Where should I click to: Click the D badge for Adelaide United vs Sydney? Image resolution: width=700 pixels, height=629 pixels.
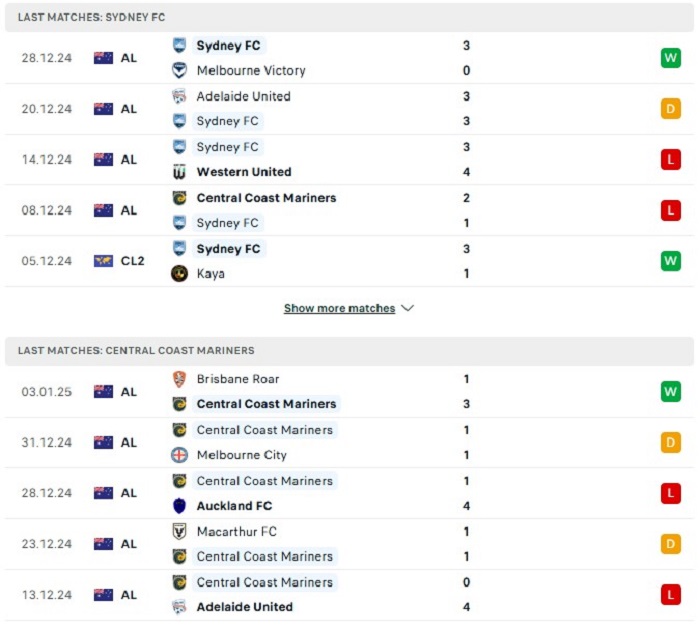click(671, 109)
